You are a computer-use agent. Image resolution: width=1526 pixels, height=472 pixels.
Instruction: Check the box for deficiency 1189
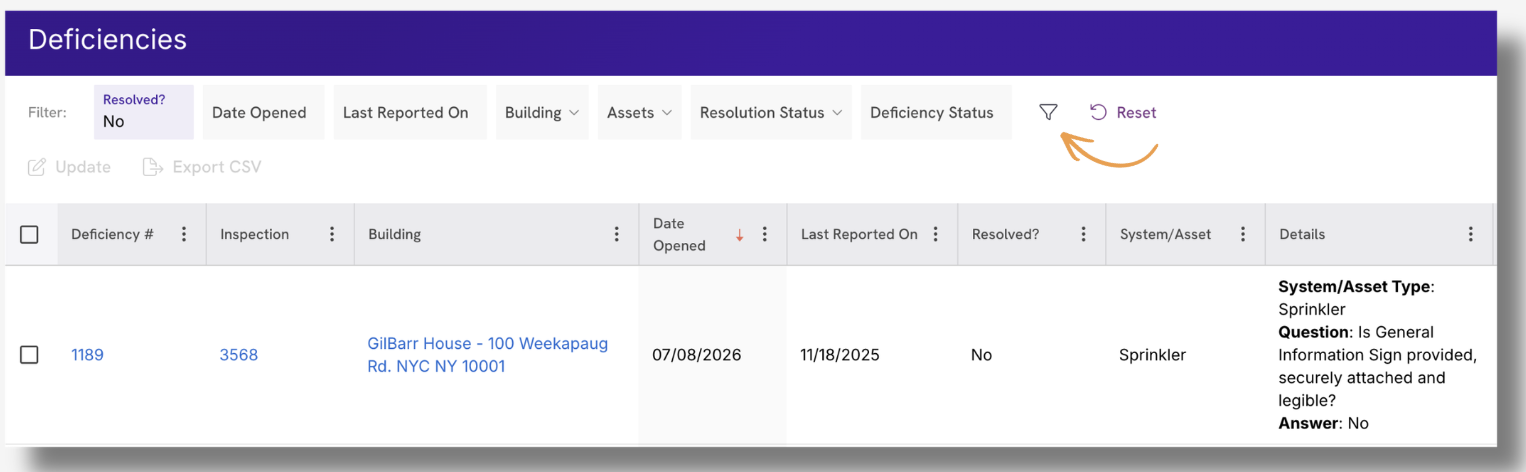pos(30,355)
